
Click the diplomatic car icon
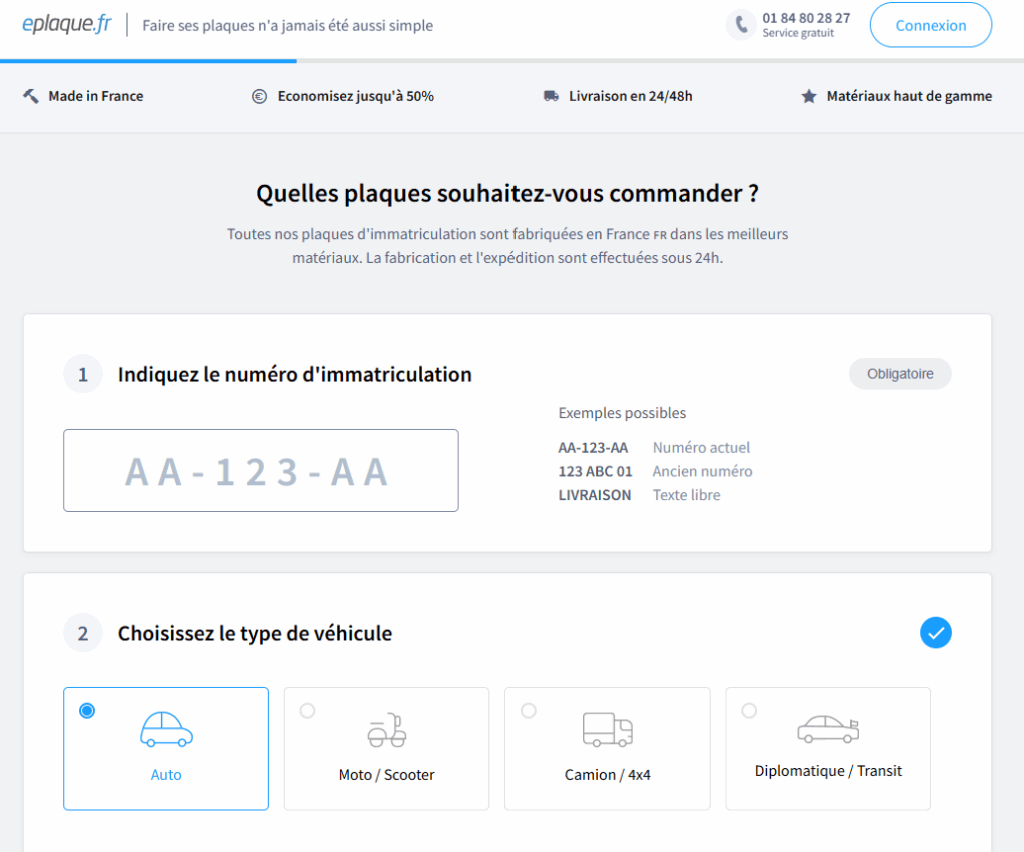(x=828, y=729)
